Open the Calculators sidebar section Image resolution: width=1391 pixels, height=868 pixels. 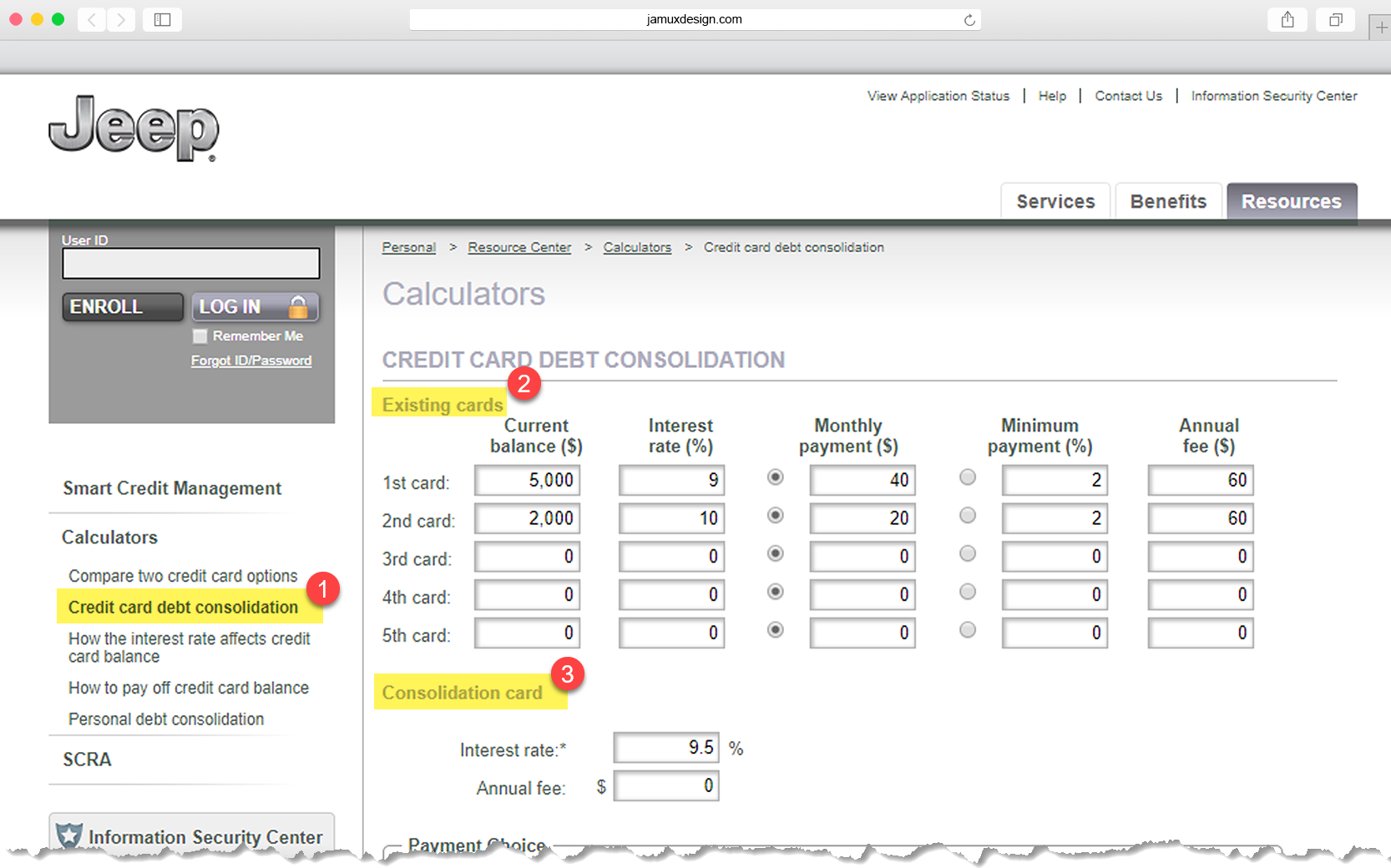109,537
